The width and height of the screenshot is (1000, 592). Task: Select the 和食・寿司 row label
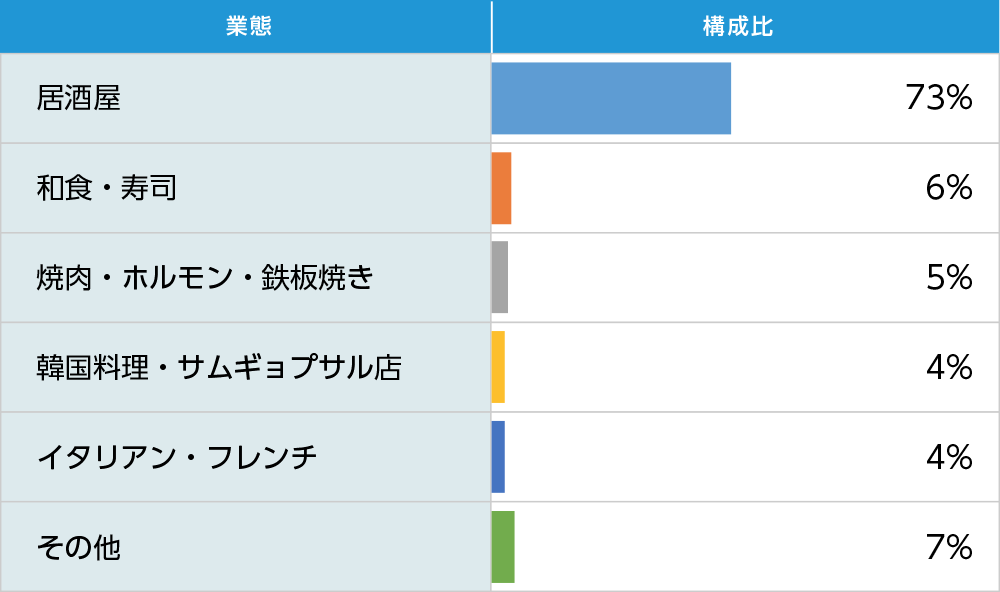(x=107, y=188)
